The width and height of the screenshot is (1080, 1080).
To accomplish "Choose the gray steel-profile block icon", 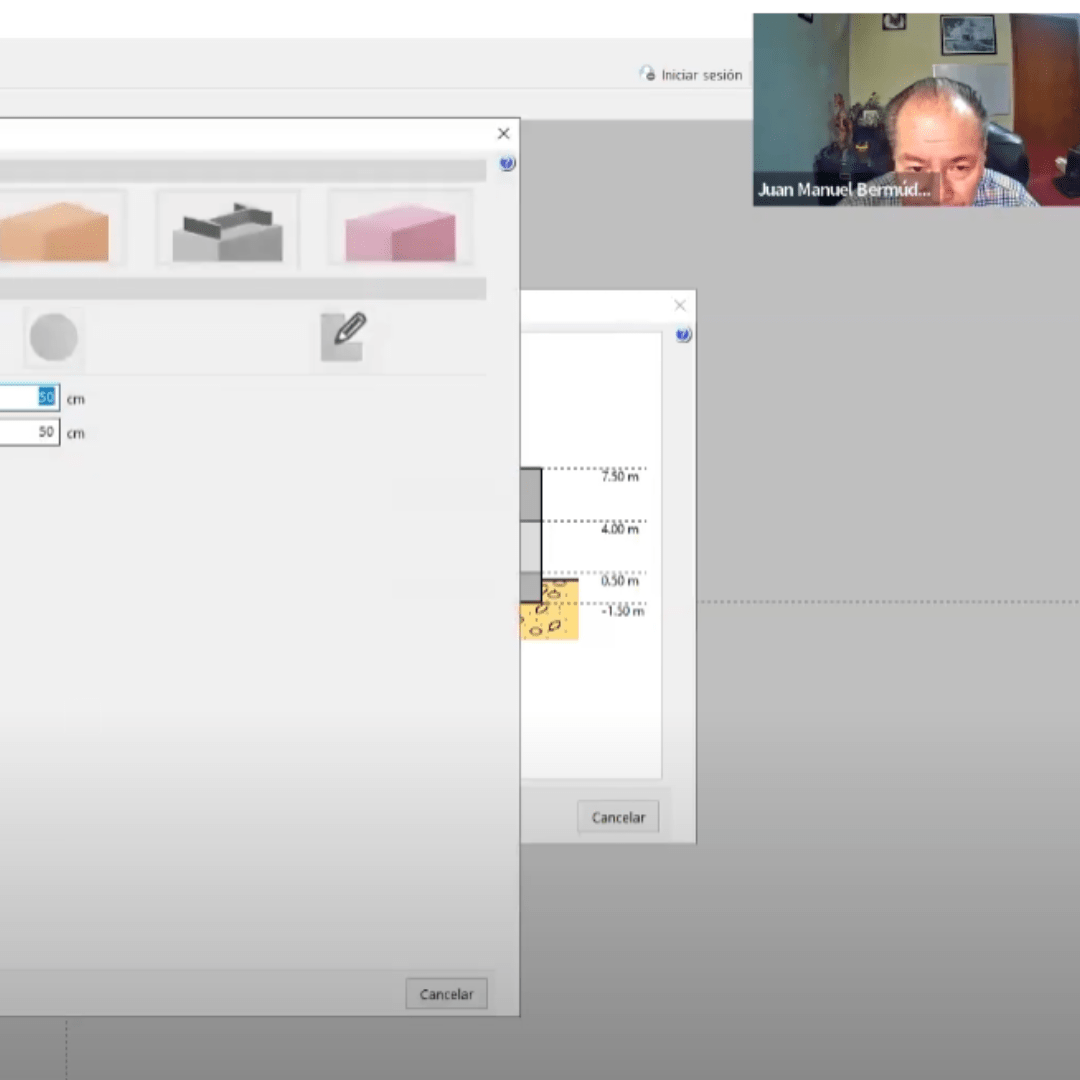I will (x=228, y=229).
